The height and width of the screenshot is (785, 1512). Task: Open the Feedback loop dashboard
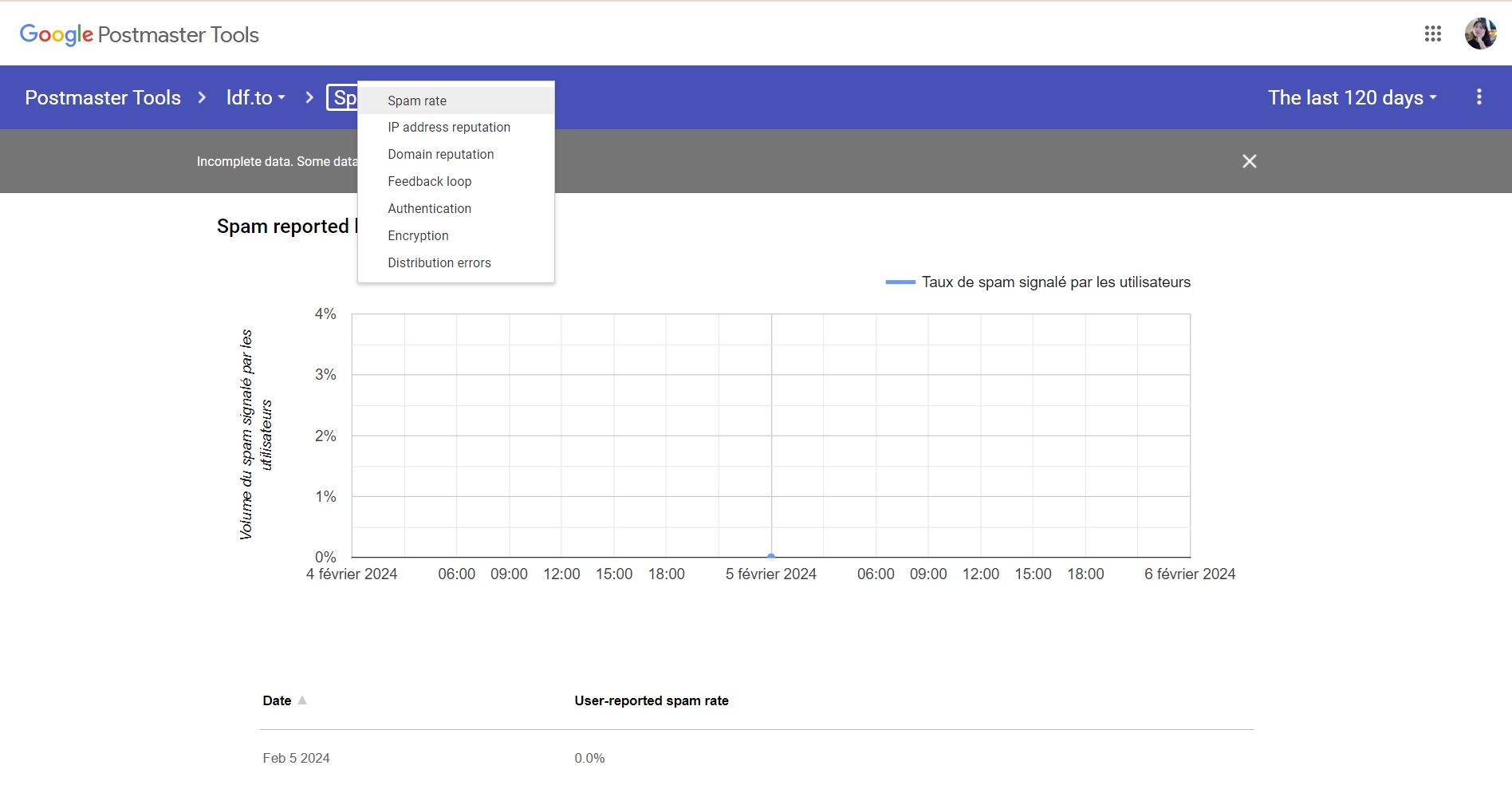pos(430,182)
